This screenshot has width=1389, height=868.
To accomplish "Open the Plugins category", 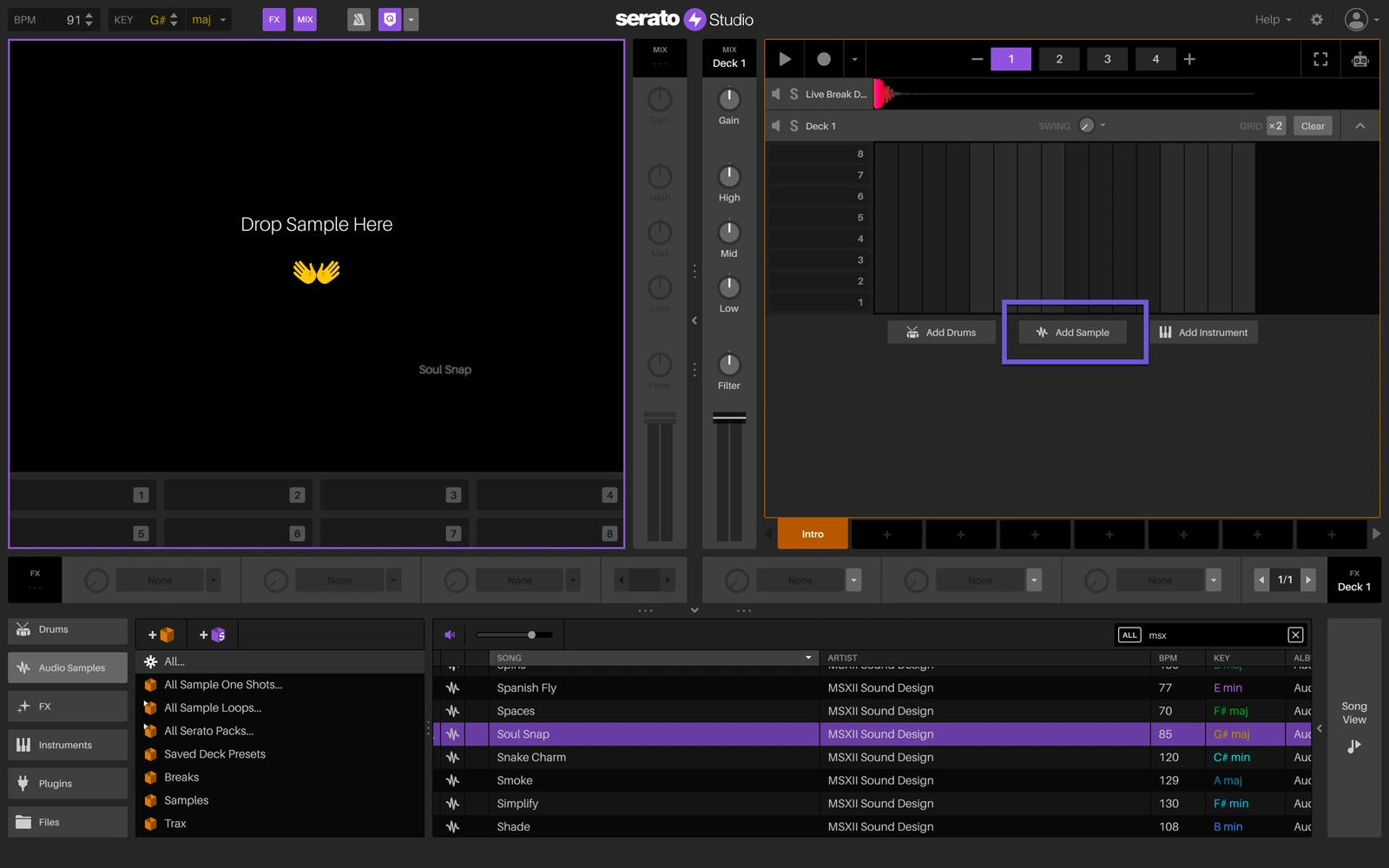I will point(68,784).
